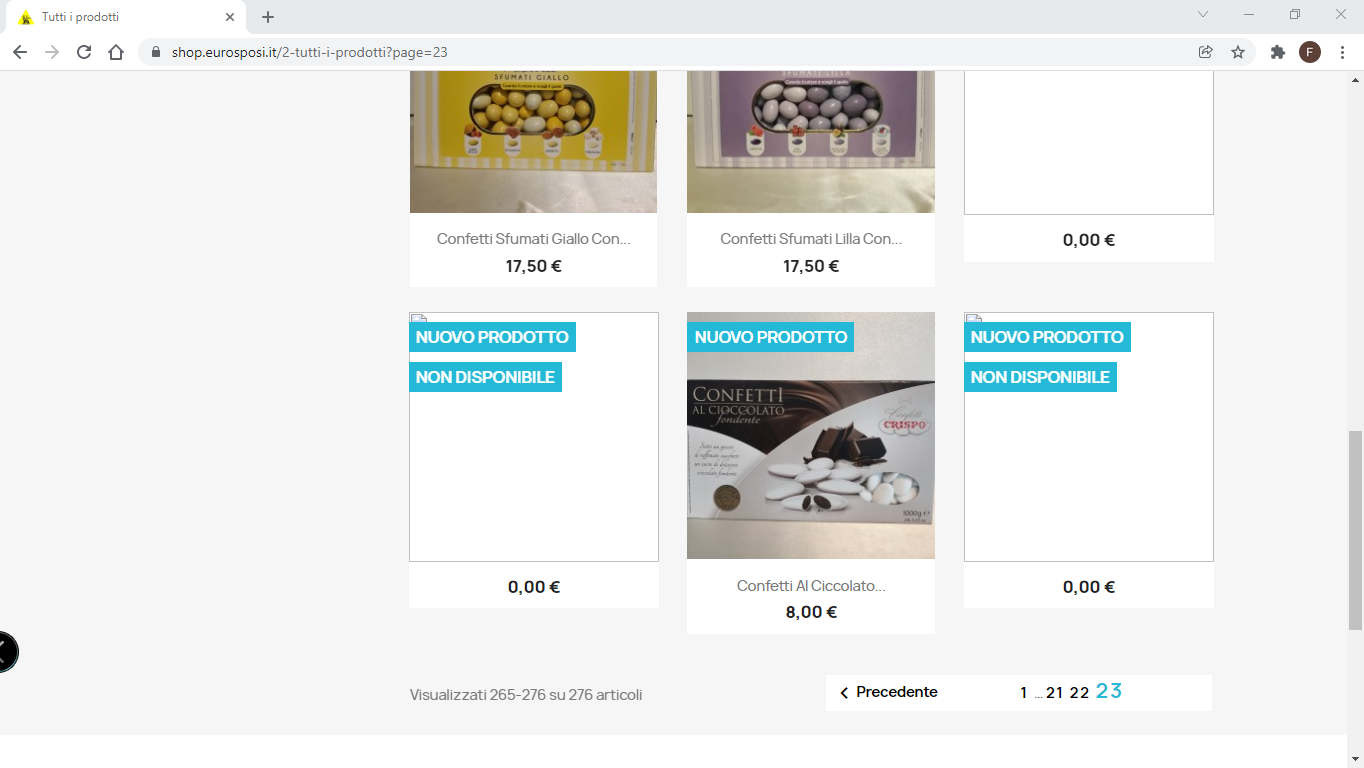Go to page 21 of products
1364x768 pixels.
[x=1054, y=693]
